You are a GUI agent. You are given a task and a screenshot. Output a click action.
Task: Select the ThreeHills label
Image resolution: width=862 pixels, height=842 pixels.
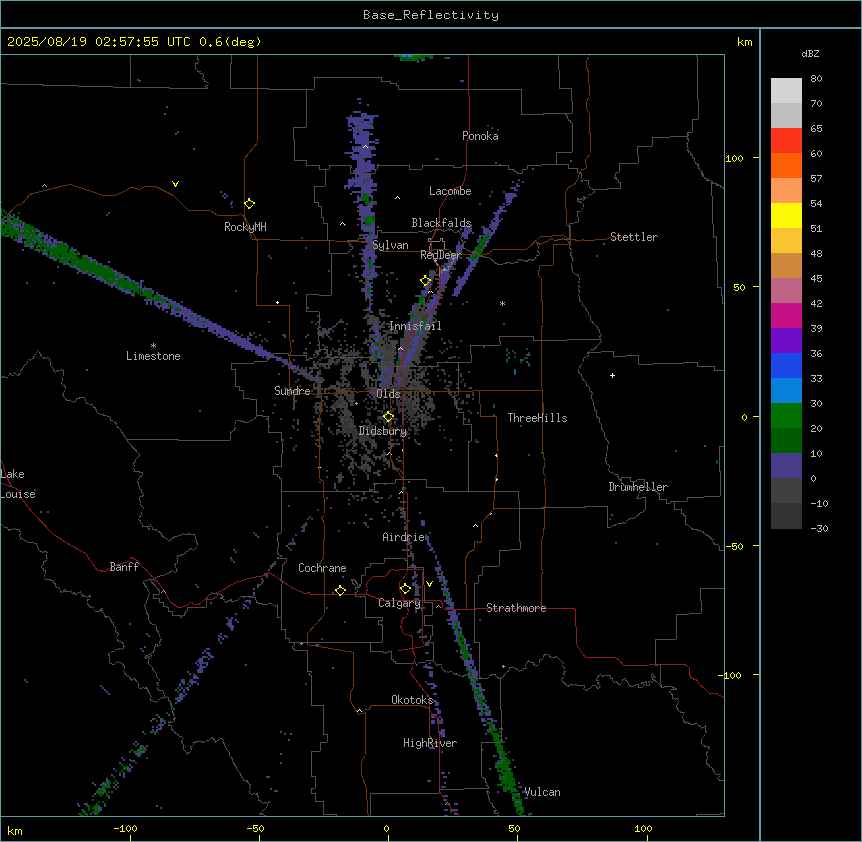537,418
